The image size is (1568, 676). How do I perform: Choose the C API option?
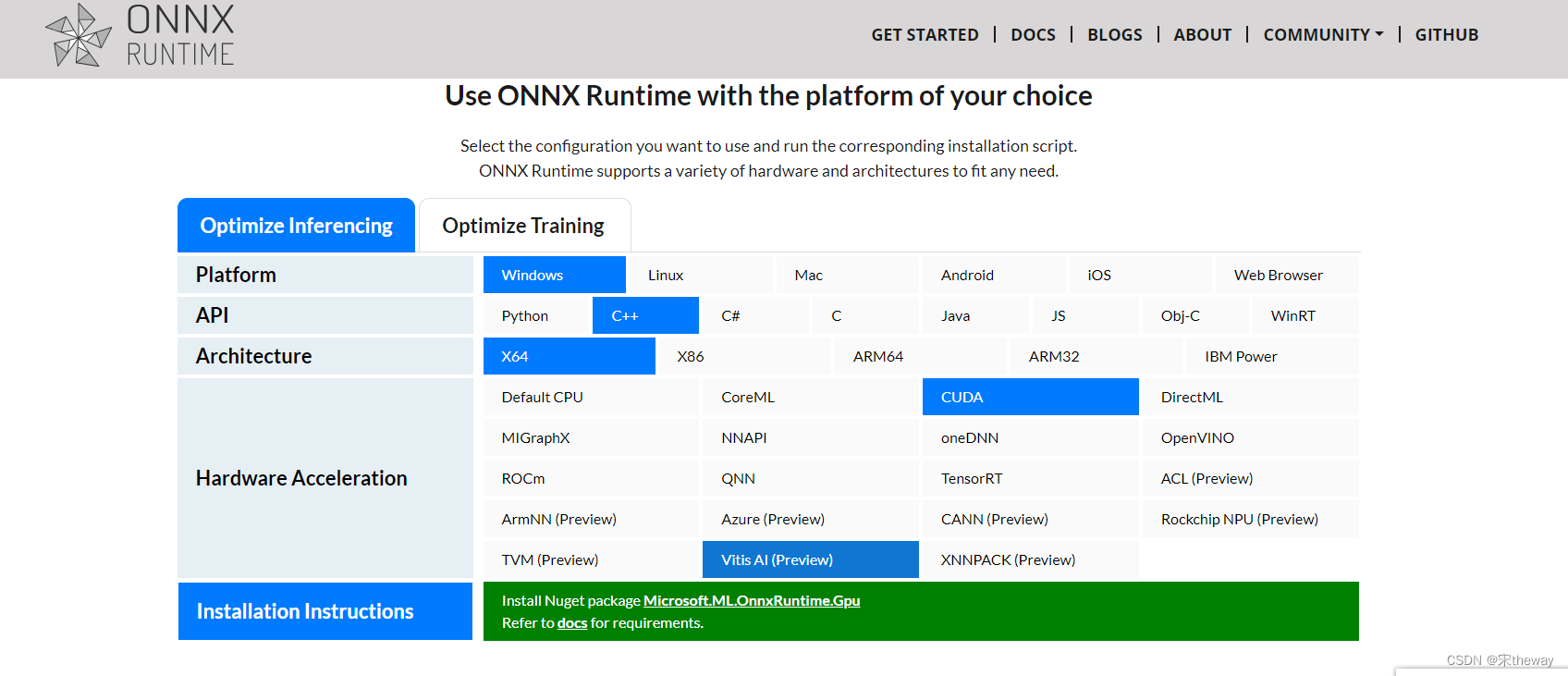click(865, 315)
